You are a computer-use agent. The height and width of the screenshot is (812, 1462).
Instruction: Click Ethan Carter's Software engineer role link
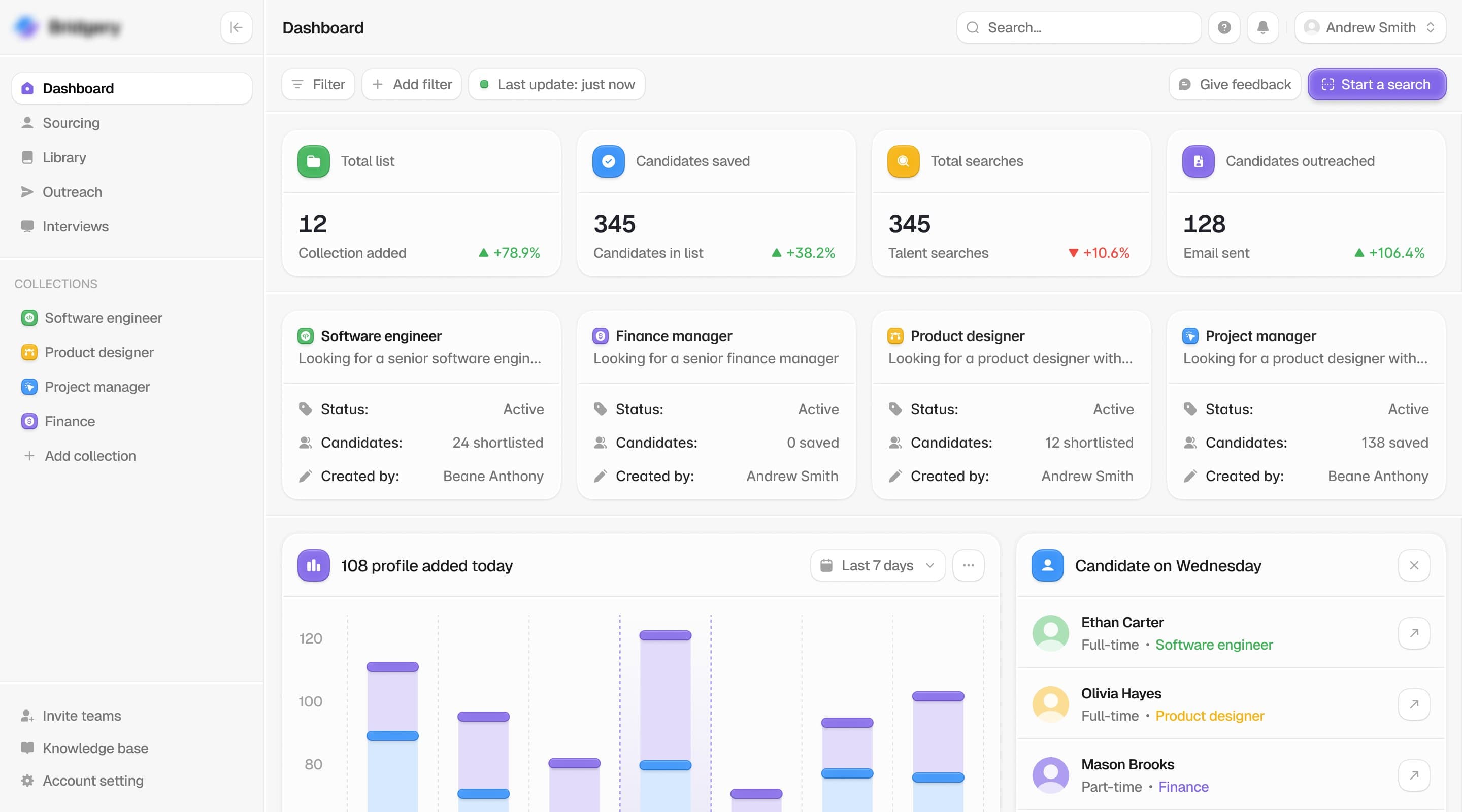[x=1214, y=645]
